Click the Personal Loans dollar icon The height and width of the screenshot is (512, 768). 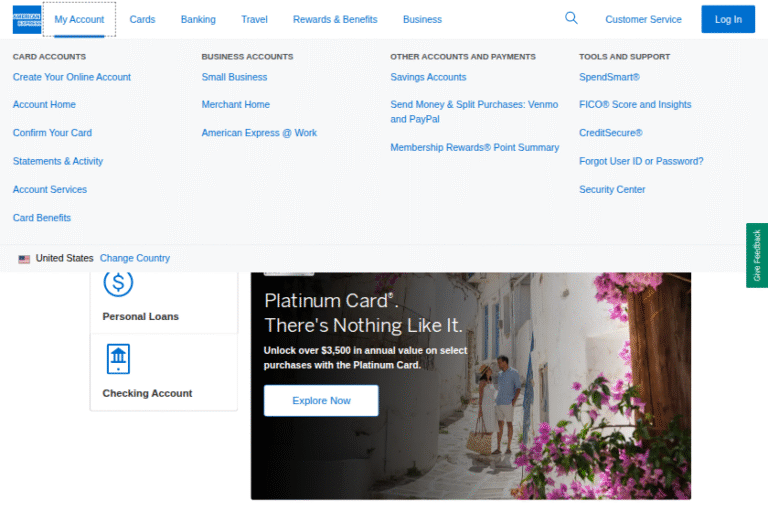(118, 283)
